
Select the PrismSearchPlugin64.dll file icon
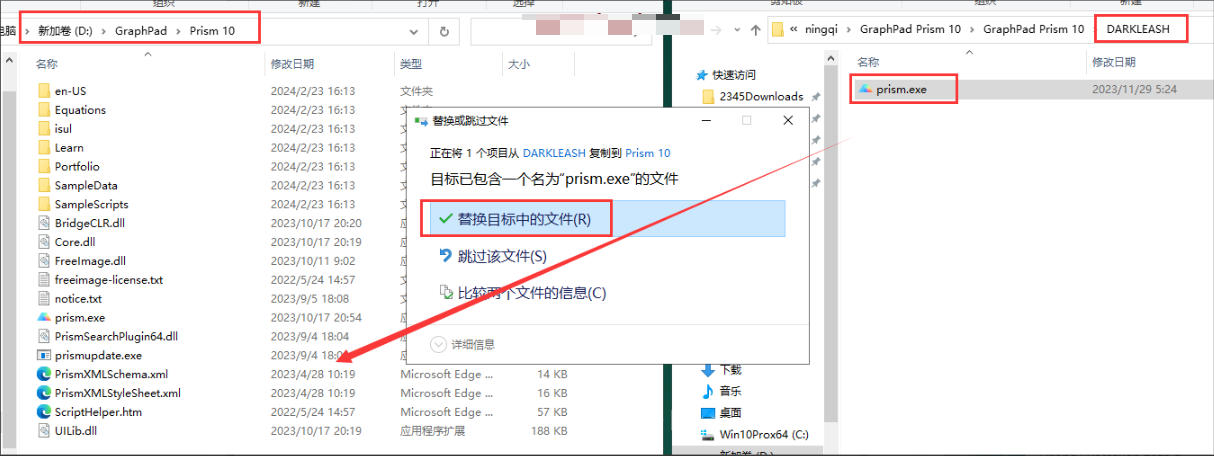pos(44,337)
